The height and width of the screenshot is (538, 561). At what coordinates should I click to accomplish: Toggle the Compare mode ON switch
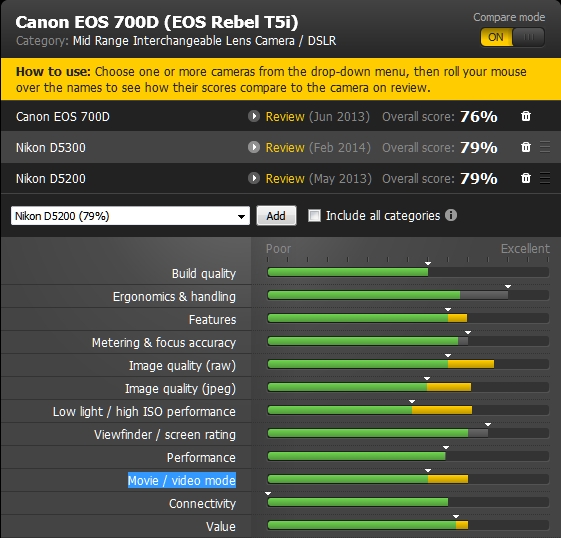coord(512,37)
